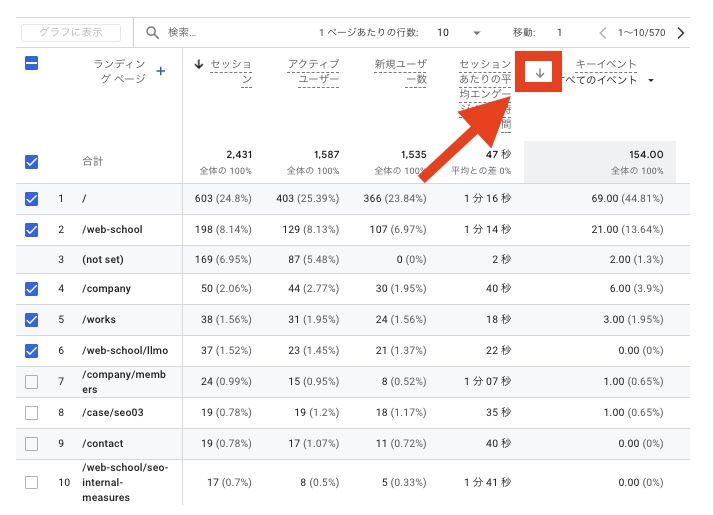Uncheck the 合計 row checkbox

point(31,161)
